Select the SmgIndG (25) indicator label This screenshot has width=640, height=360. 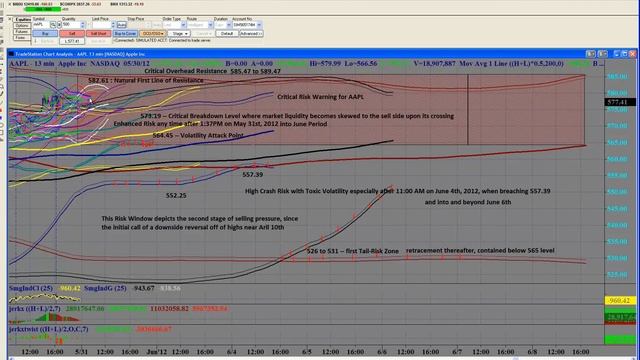point(105,289)
